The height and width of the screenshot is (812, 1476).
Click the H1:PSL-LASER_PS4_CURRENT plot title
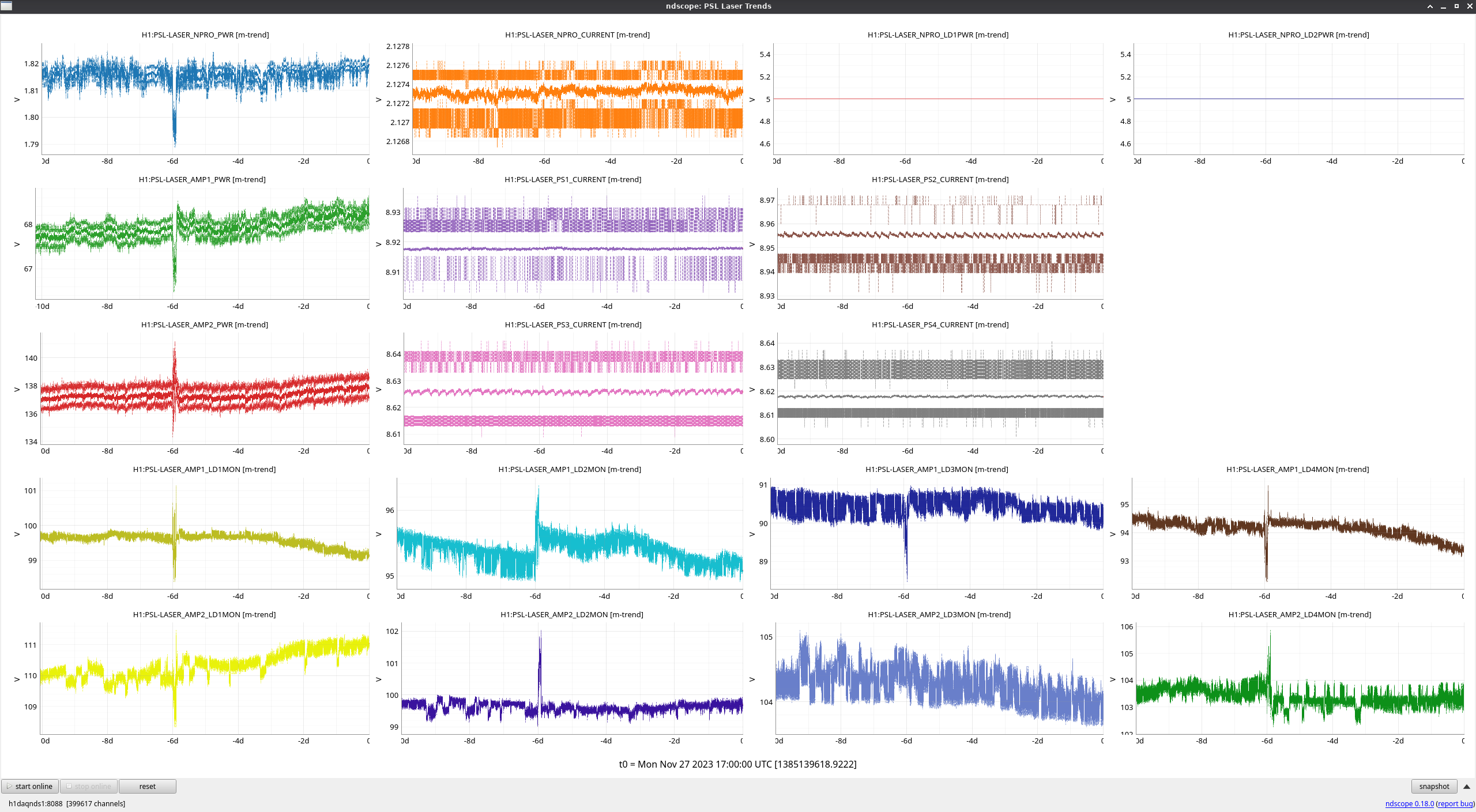940,324
